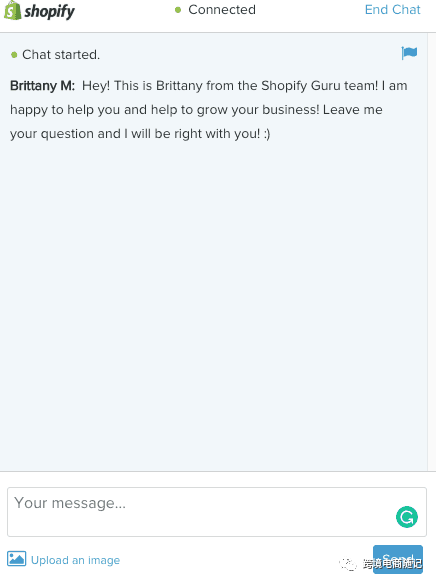
Task: Click the WeChat watermark icon near Send
Action: coord(348,564)
